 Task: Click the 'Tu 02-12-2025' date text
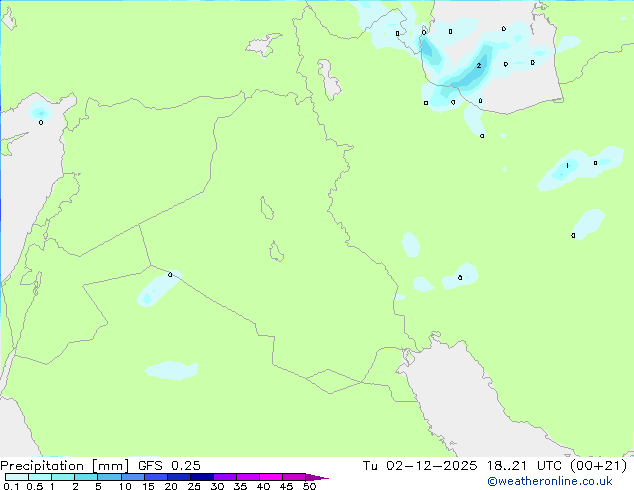pyautogui.click(x=420, y=466)
